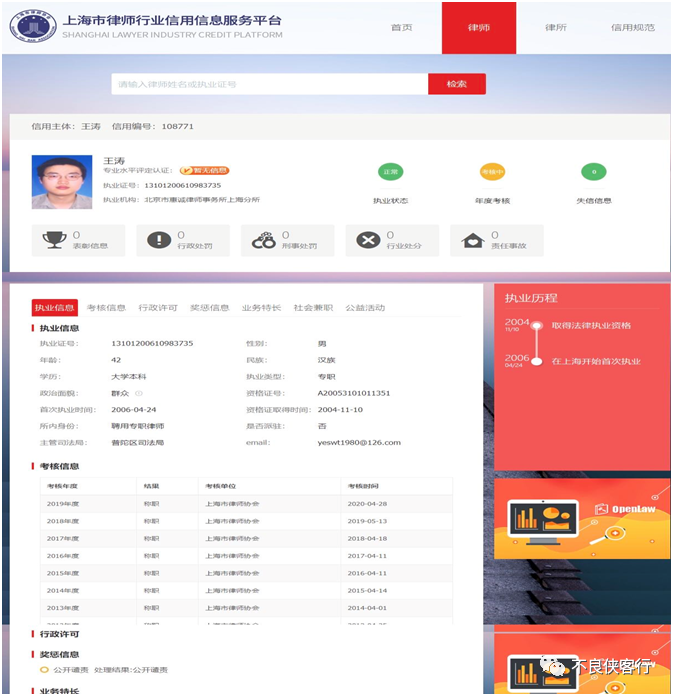
Task: Click the platform logo in the header
Action: (x=33, y=27)
